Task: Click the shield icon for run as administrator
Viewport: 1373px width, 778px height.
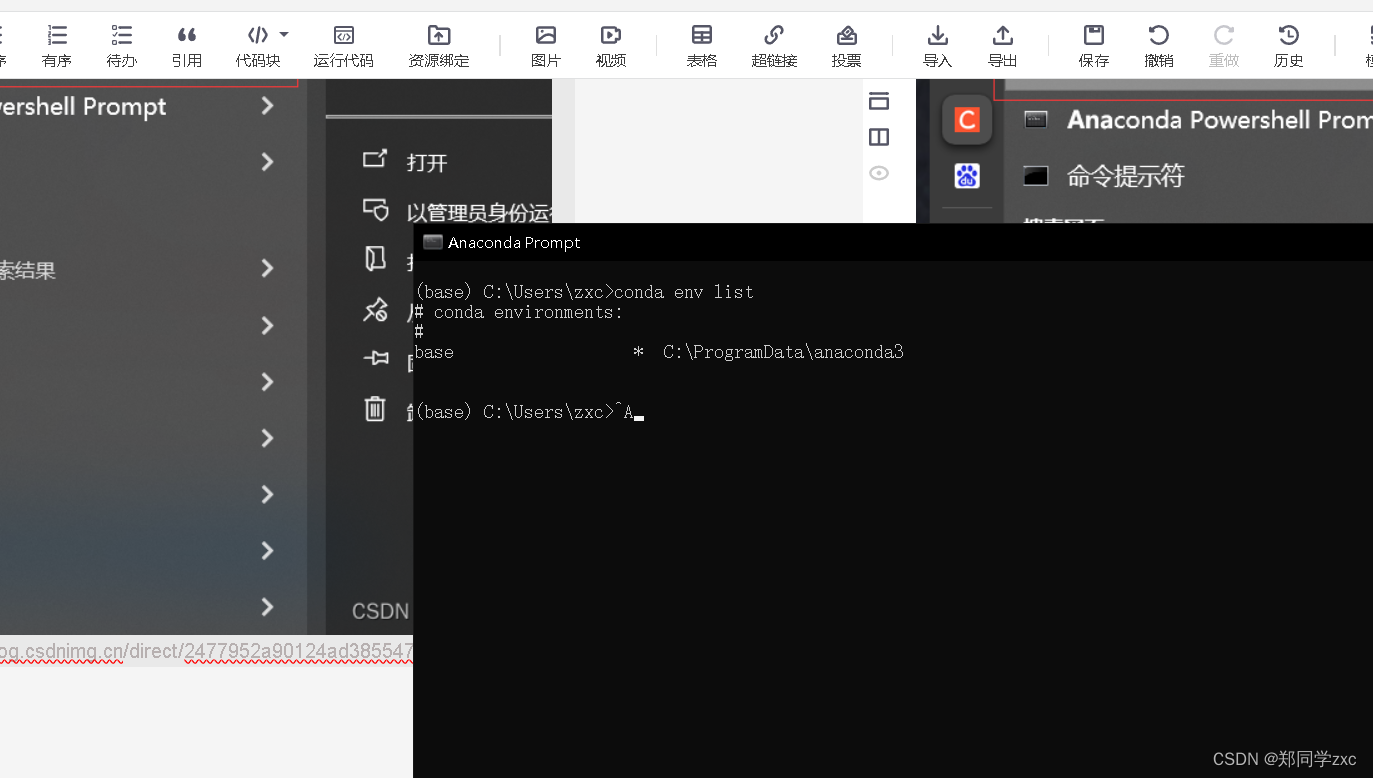Action: coord(375,209)
